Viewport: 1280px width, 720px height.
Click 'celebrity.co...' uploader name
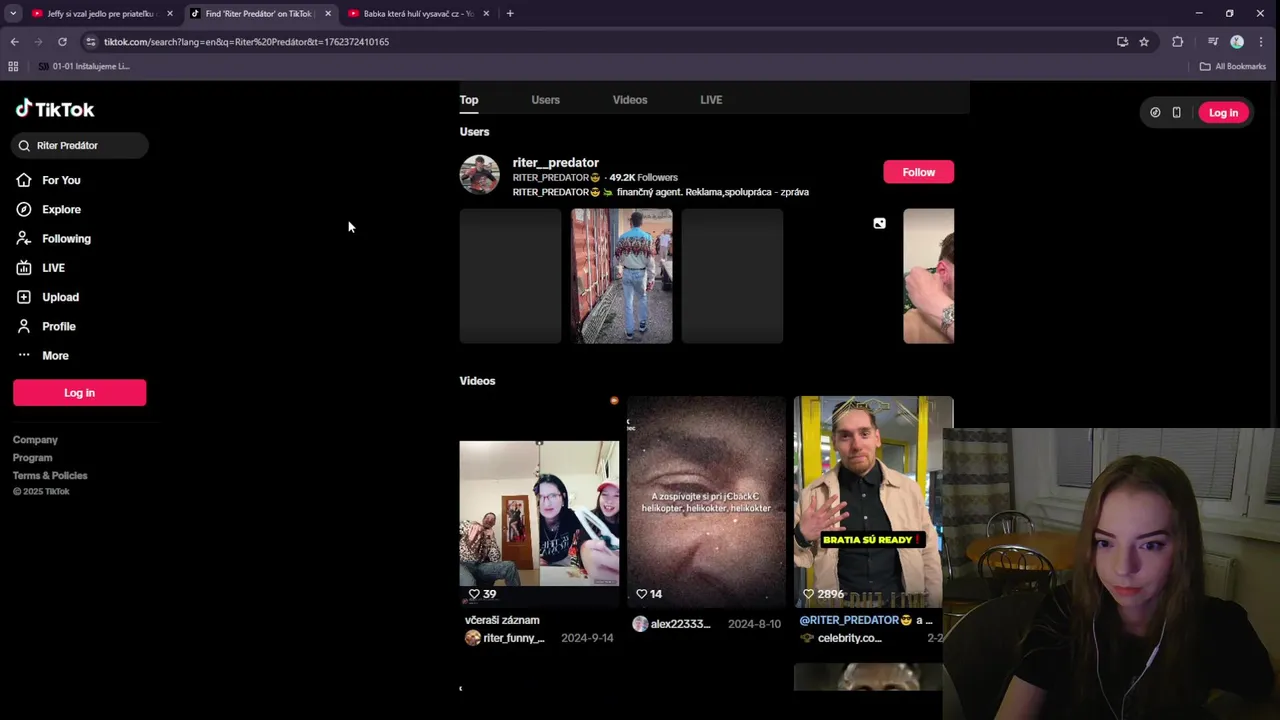(849, 638)
